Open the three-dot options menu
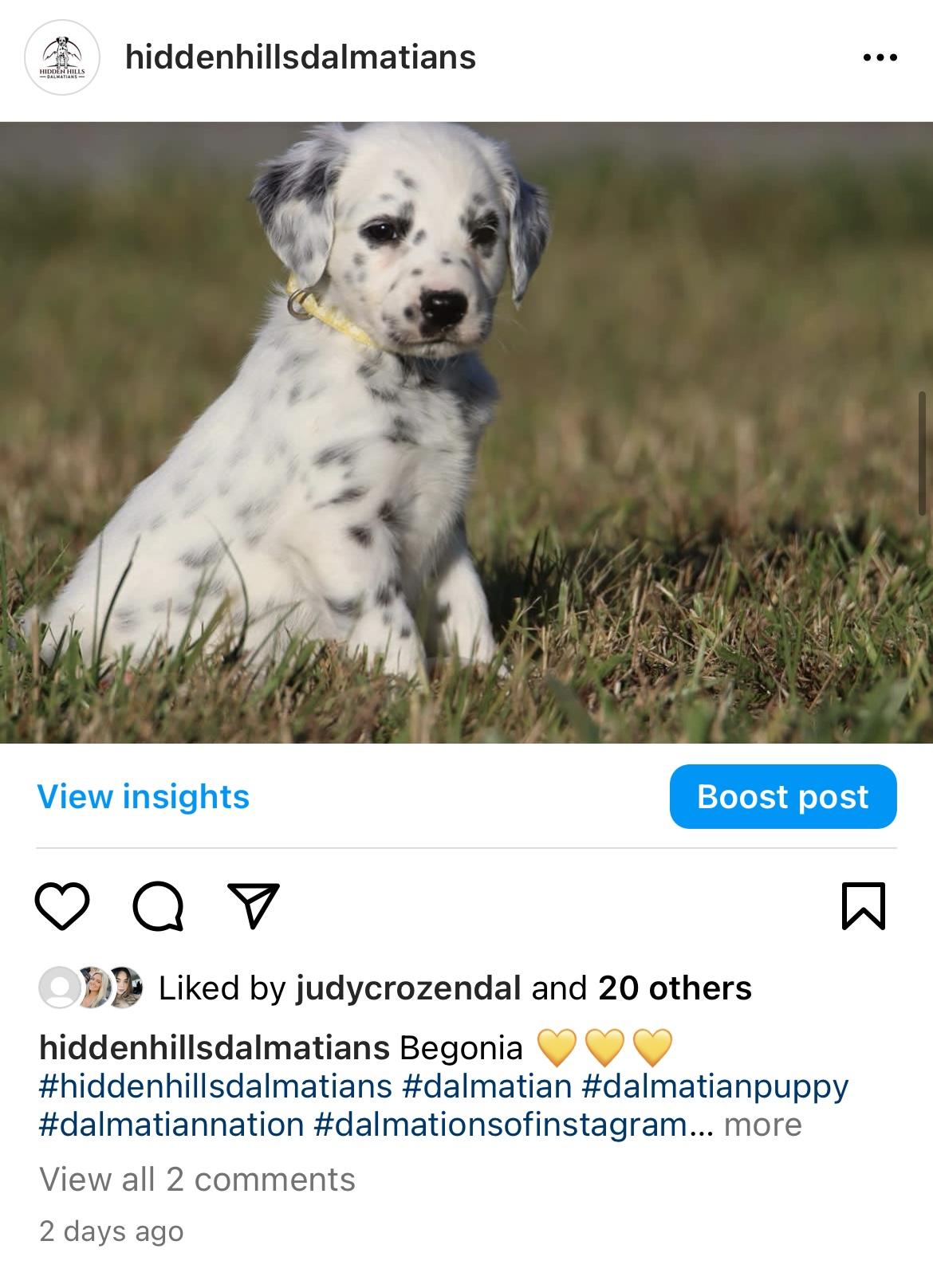Viewport: 933px width, 1288px height. pos(880,57)
